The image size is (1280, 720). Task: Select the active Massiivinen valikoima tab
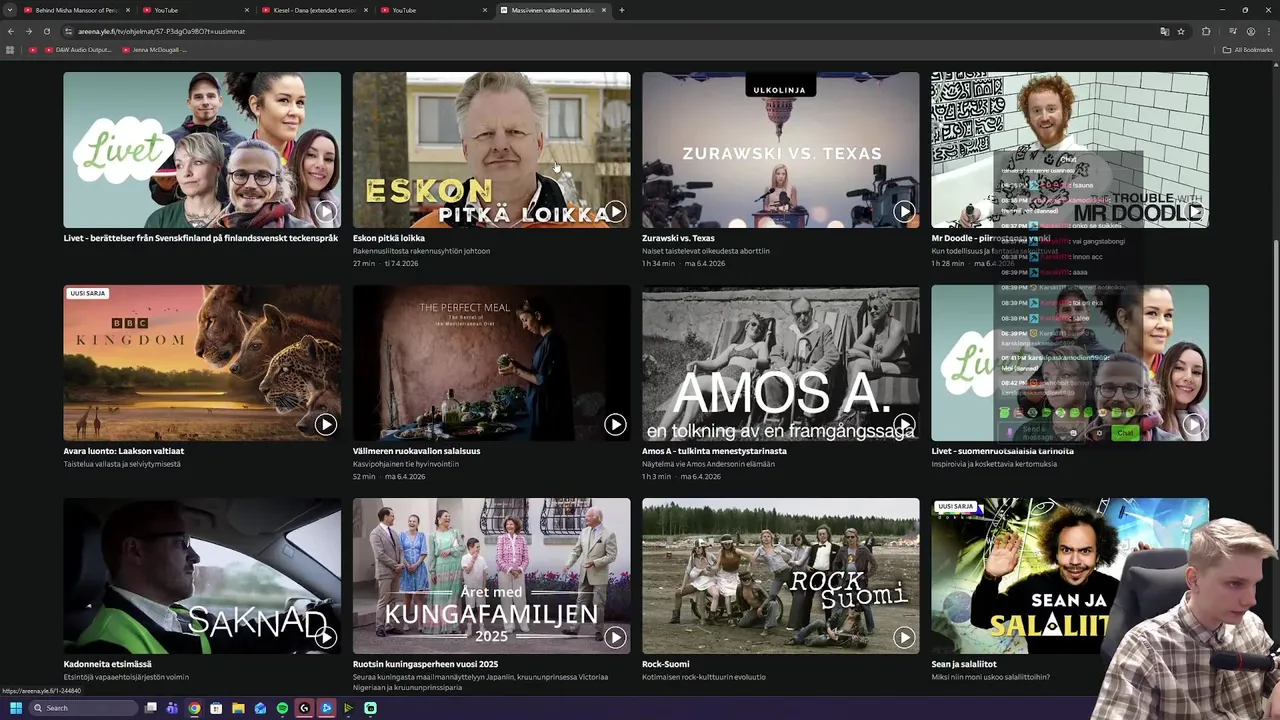pos(552,10)
